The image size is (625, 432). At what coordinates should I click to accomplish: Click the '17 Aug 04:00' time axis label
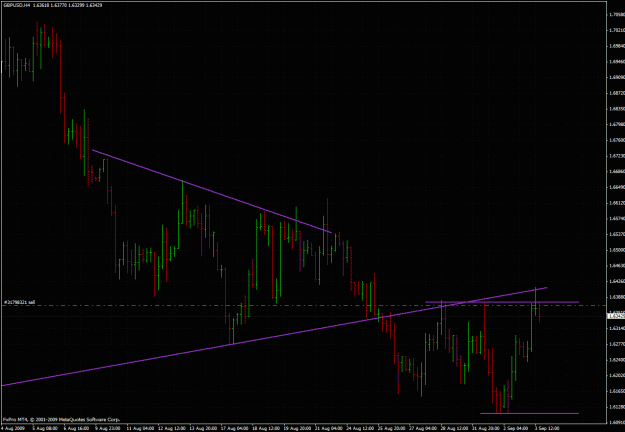coord(232,428)
